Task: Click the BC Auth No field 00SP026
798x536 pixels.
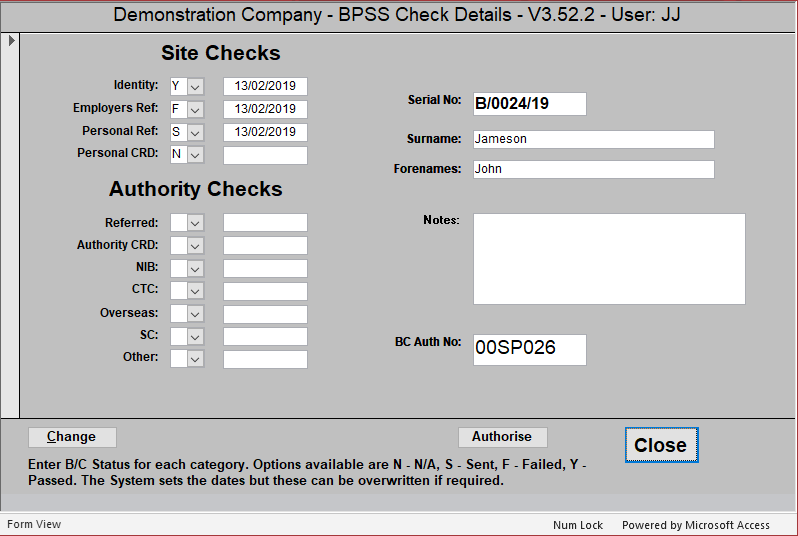Action: point(529,349)
